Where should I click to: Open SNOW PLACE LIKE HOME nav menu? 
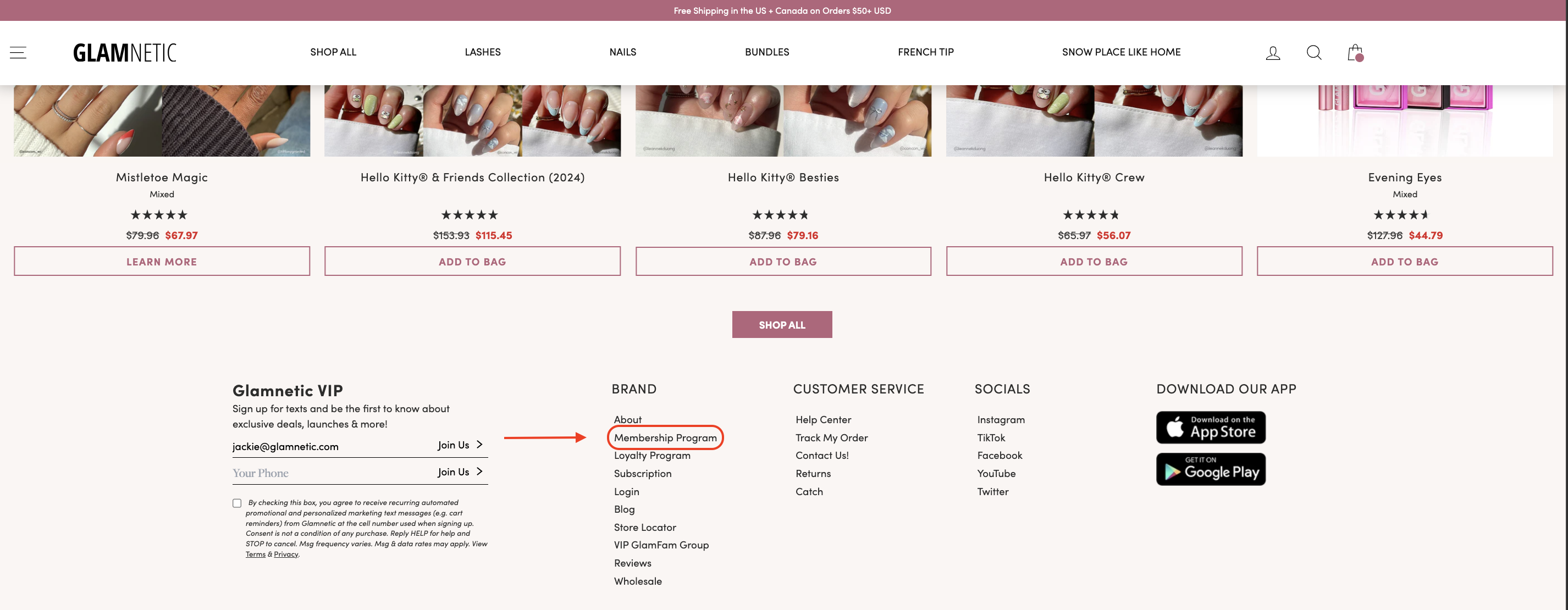coord(1121,52)
